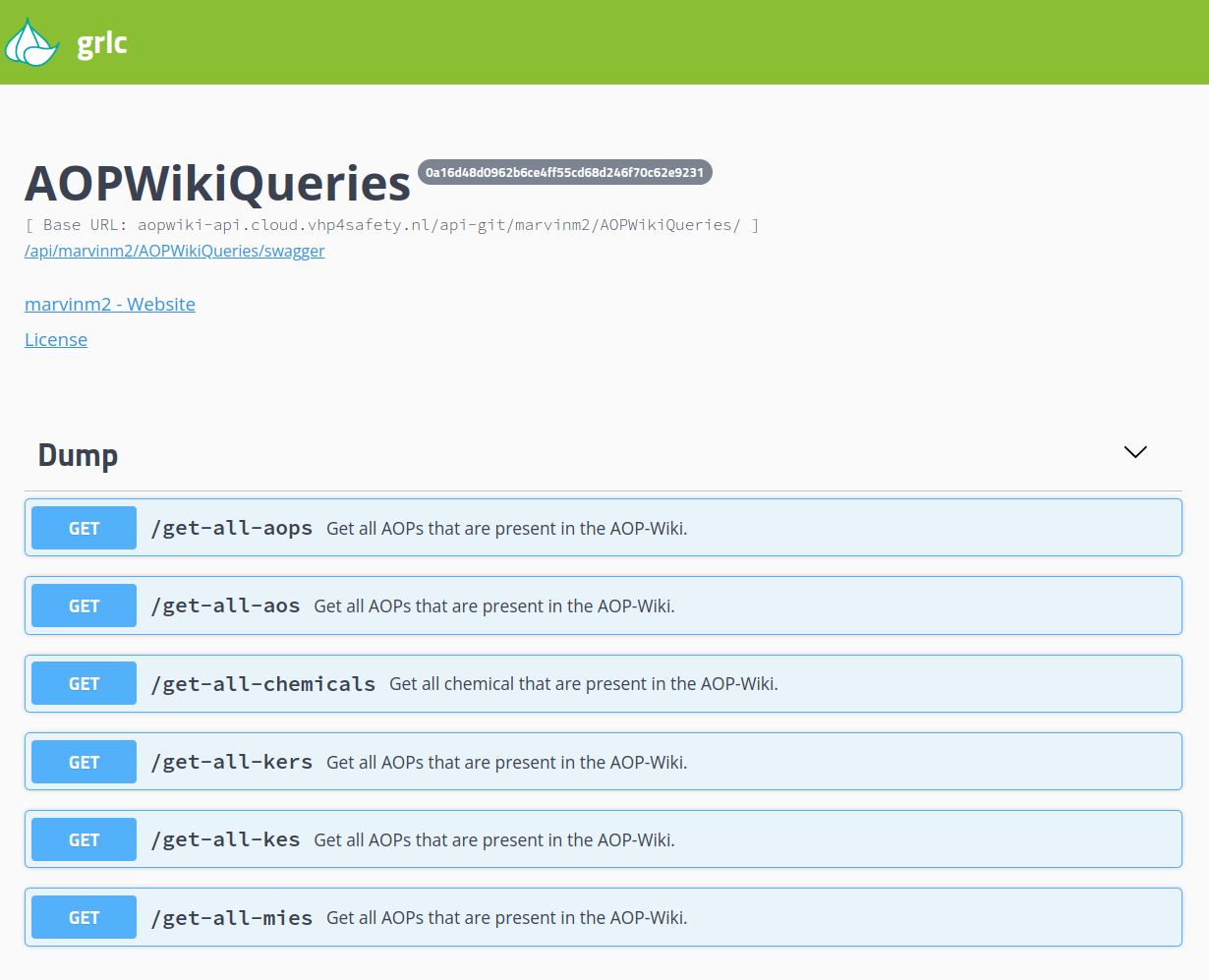The width and height of the screenshot is (1209, 980).
Task: Click description 'Get all chemical that are present'
Action: point(584,683)
